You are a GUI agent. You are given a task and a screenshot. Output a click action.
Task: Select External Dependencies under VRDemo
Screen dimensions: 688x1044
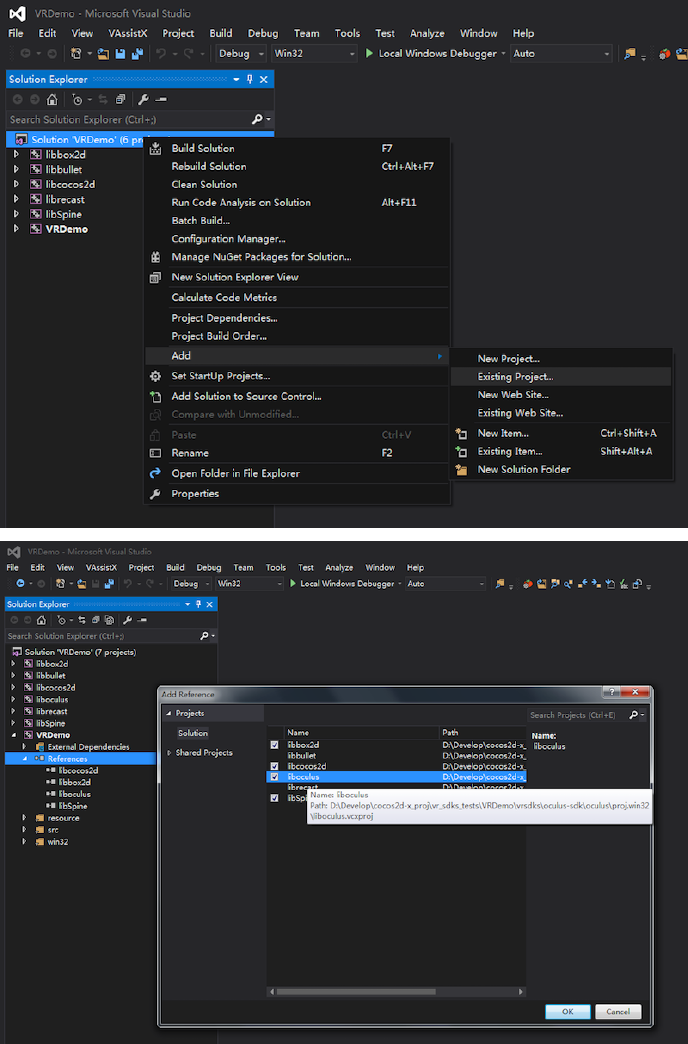click(89, 747)
